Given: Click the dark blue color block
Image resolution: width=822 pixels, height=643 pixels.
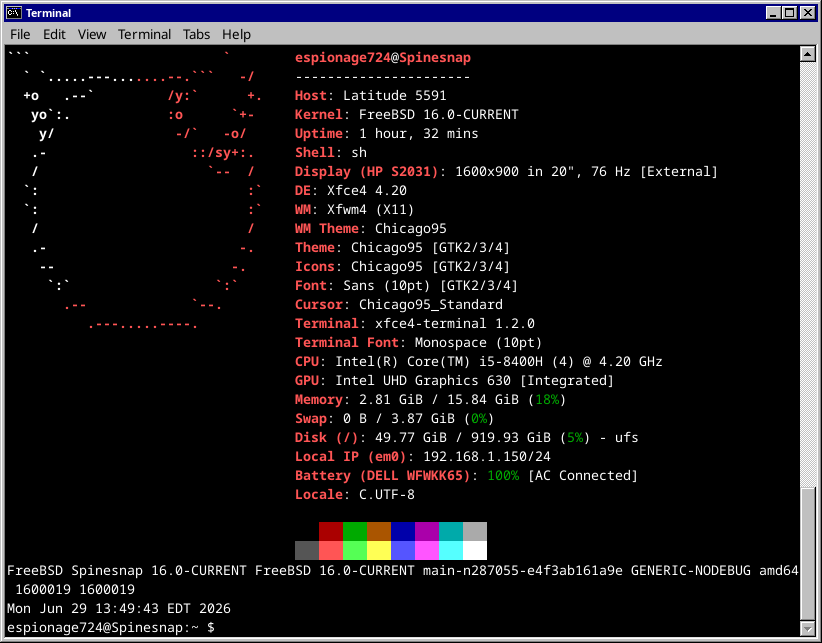Looking at the screenshot, I should click(403, 531).
